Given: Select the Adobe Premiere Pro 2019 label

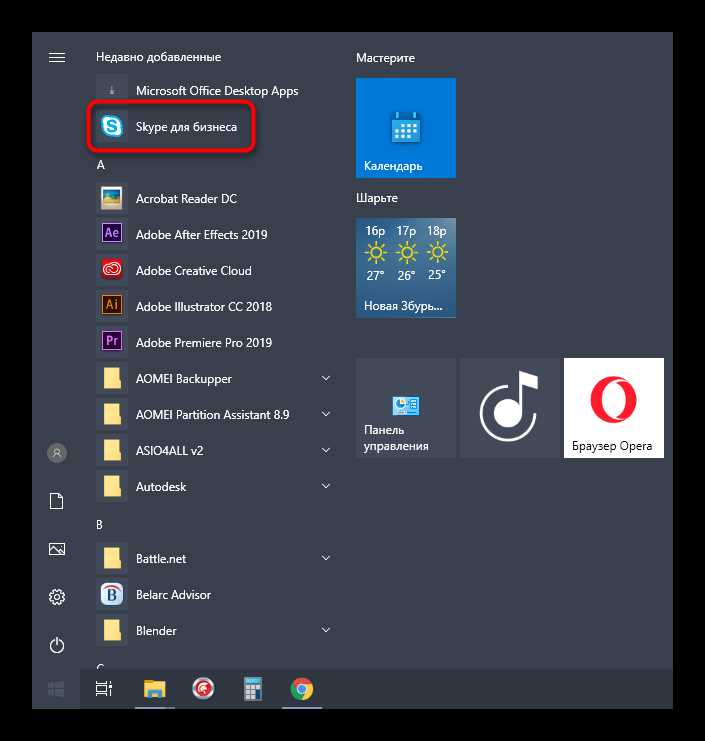Looking at the screenshot, I should pyautogui.click(x=204, y=343).
